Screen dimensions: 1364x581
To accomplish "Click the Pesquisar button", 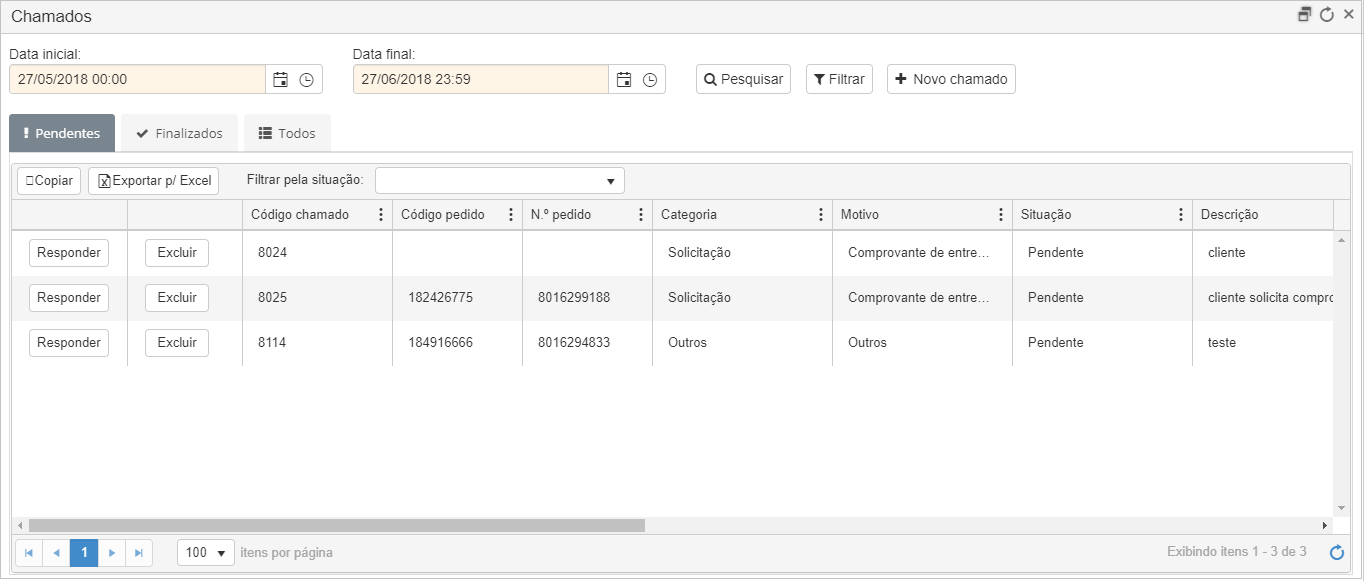I will point(743,79).
